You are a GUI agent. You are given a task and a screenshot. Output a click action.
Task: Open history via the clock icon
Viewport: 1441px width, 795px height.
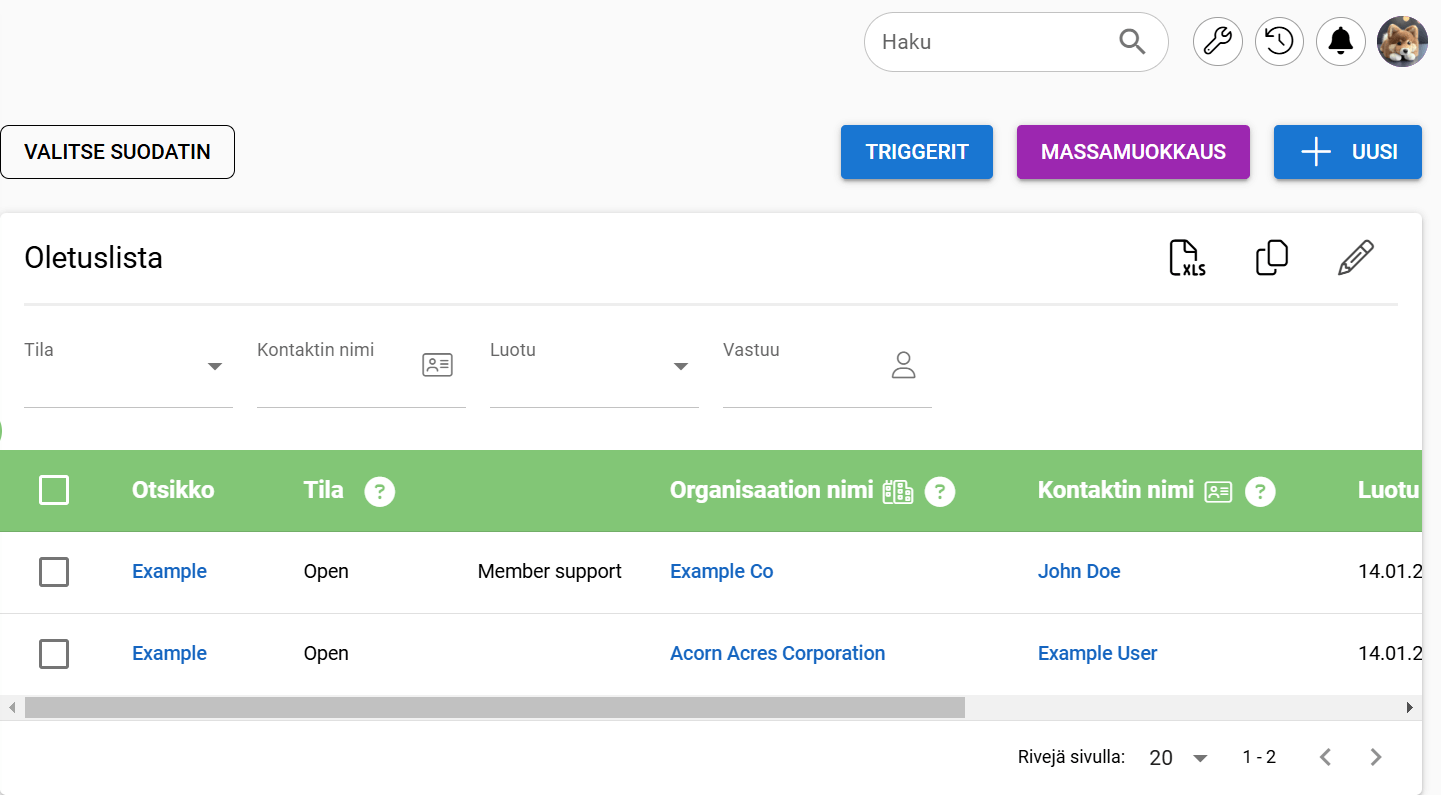[1279, 41]
